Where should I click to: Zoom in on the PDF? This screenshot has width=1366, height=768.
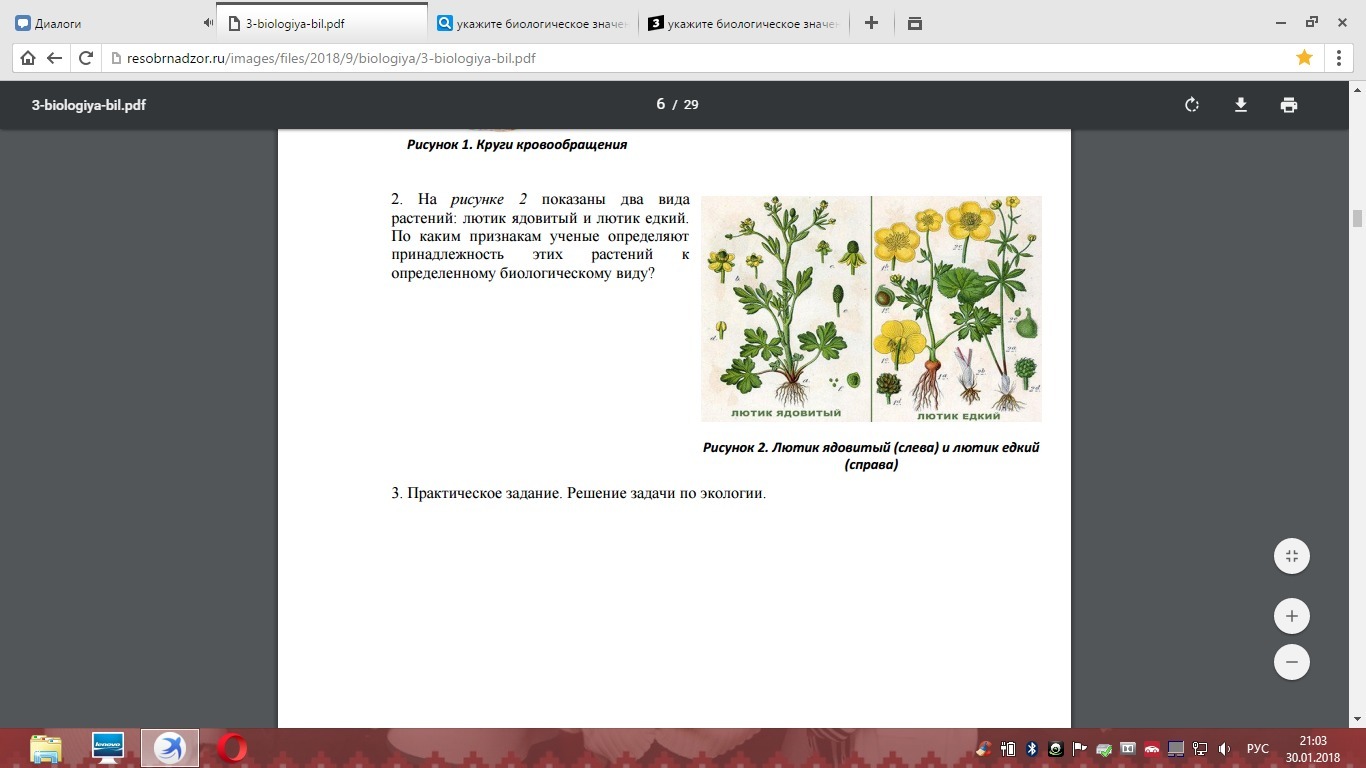pyautogui.click(x=1292, y=616)
